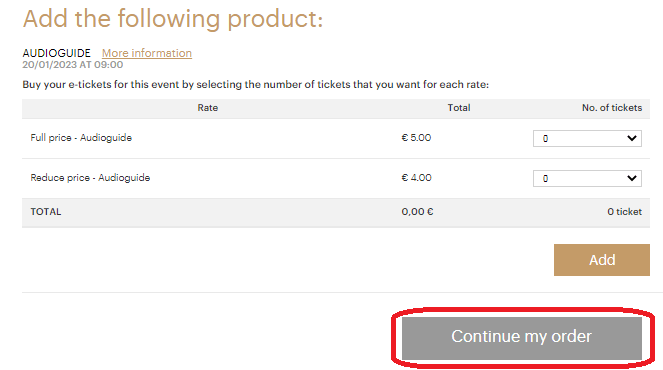Click the No. of tickets column header
This screenshot has height=370, width=663.
click(x=612, y=108)
